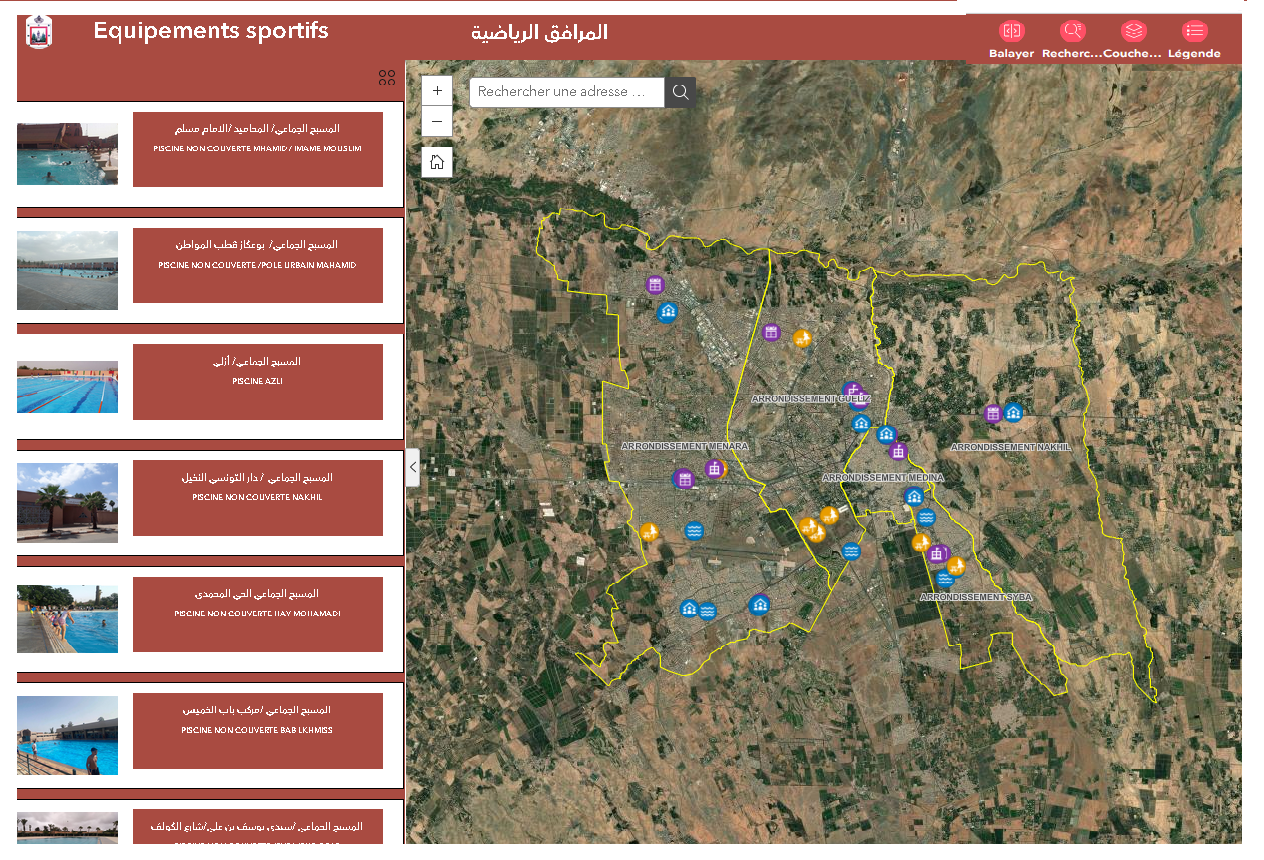Select the orange marker nearest Syba label
The image size is (1264, 860).
point(956,566)
